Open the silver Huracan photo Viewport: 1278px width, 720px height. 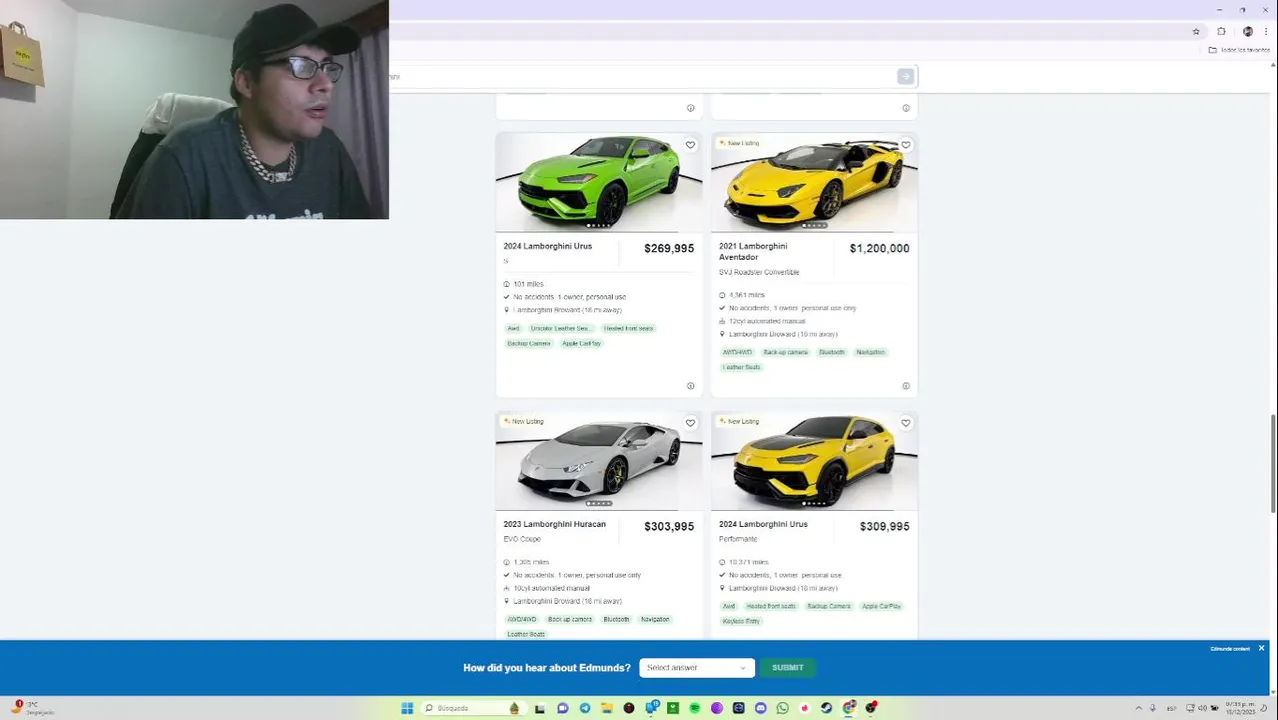point(599,460)
